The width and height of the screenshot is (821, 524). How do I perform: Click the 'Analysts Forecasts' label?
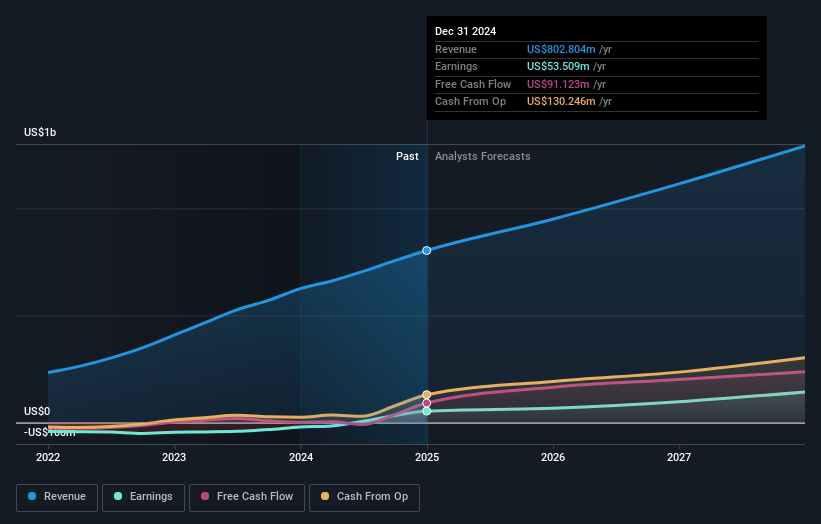click(x=483, y=157)
